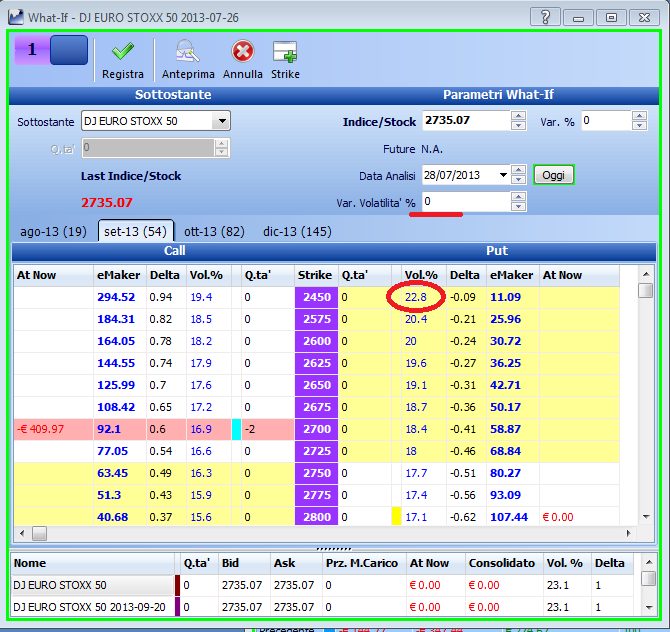Click the Var. Volatilita' % input field
The width and height of the screenshot is (670, 632).
click(x=466, y=201)
